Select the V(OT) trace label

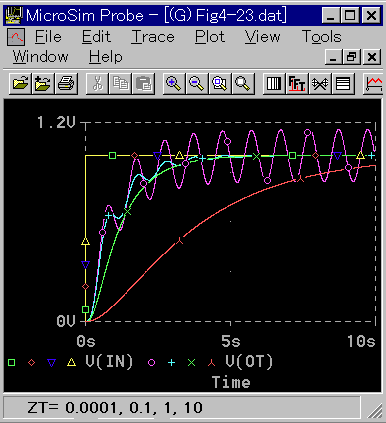[249, 362]
